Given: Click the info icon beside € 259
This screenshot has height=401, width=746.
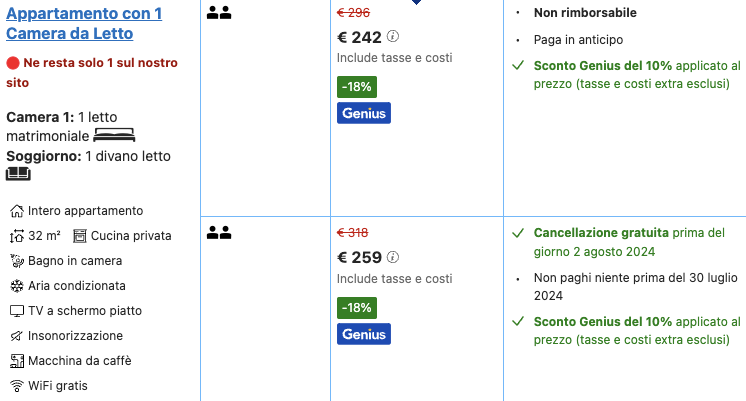Looking at the screenshot, I should click(x=393, y=257).
